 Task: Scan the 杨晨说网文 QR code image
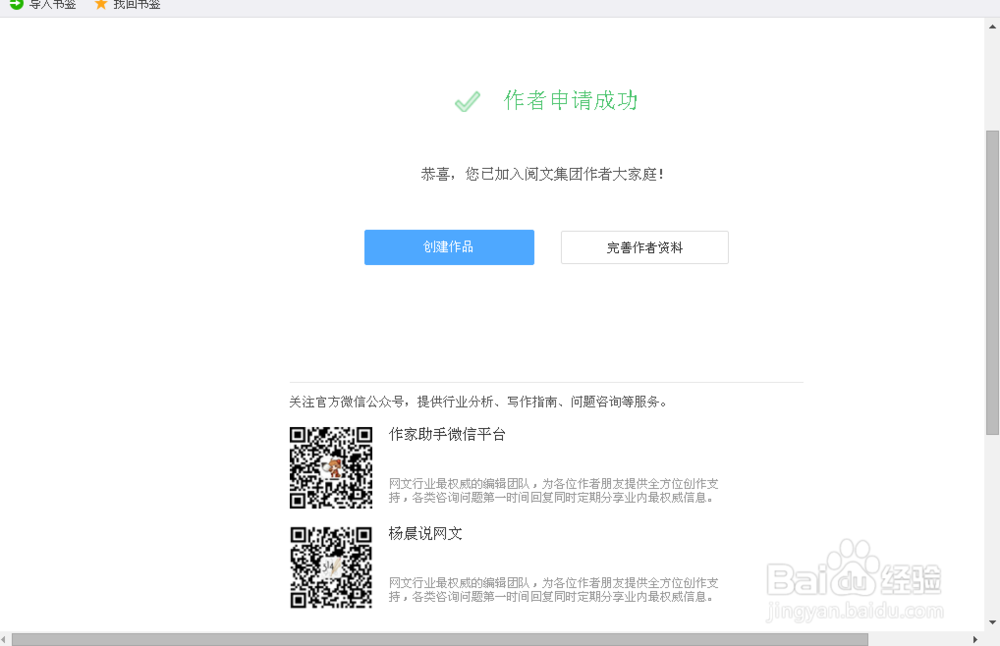click(330, 566)
